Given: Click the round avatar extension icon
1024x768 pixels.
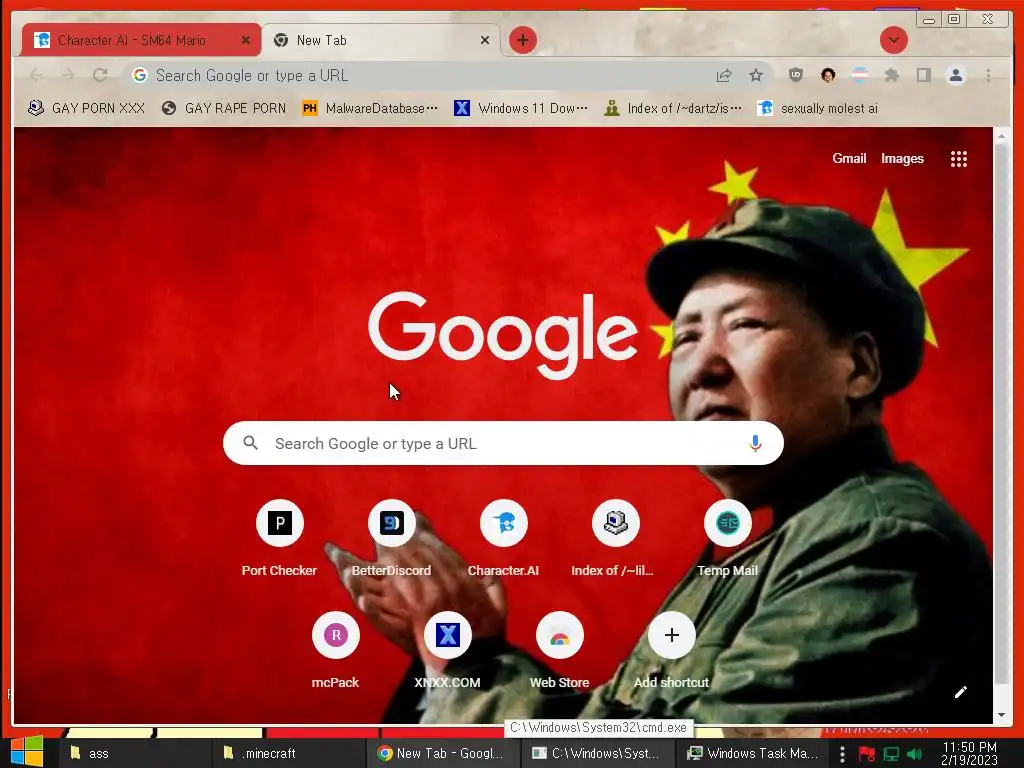Looking at the screenshot, I should 828,76.
